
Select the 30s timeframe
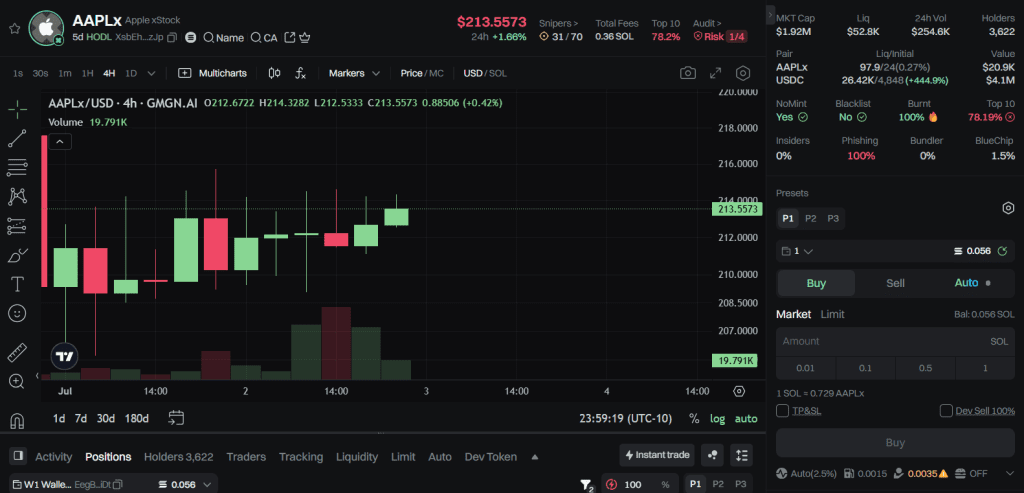pos(40,73)
